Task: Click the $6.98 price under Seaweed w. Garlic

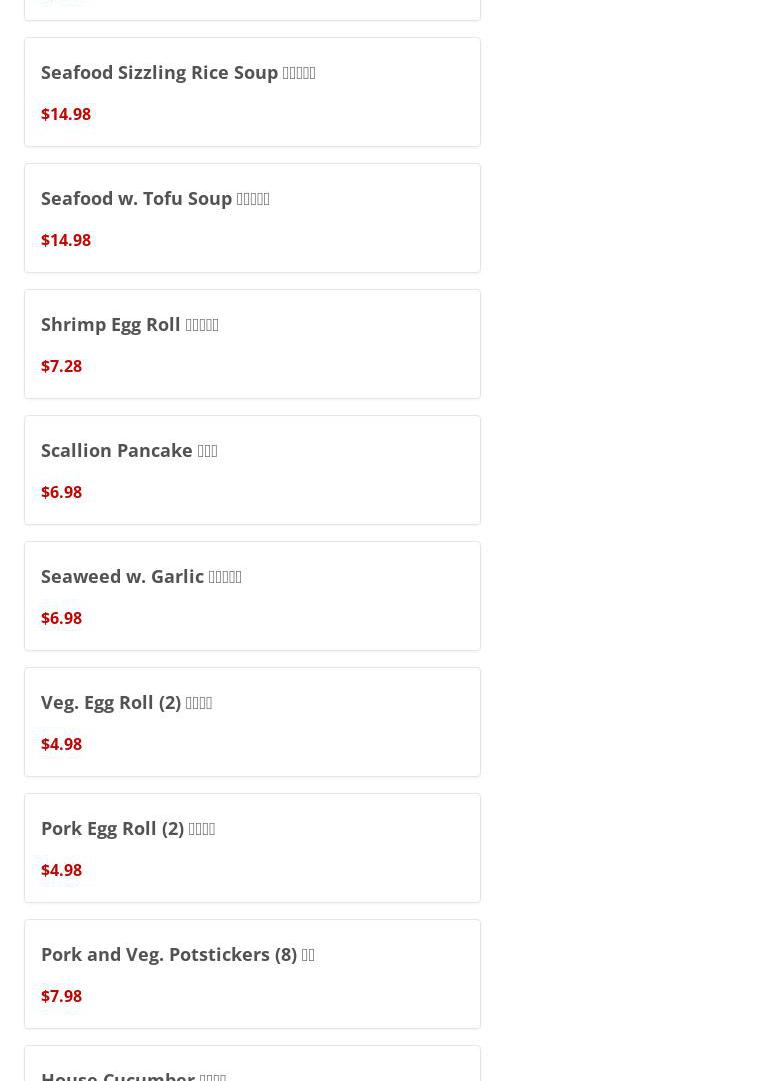Action: [x=61, y=618]
